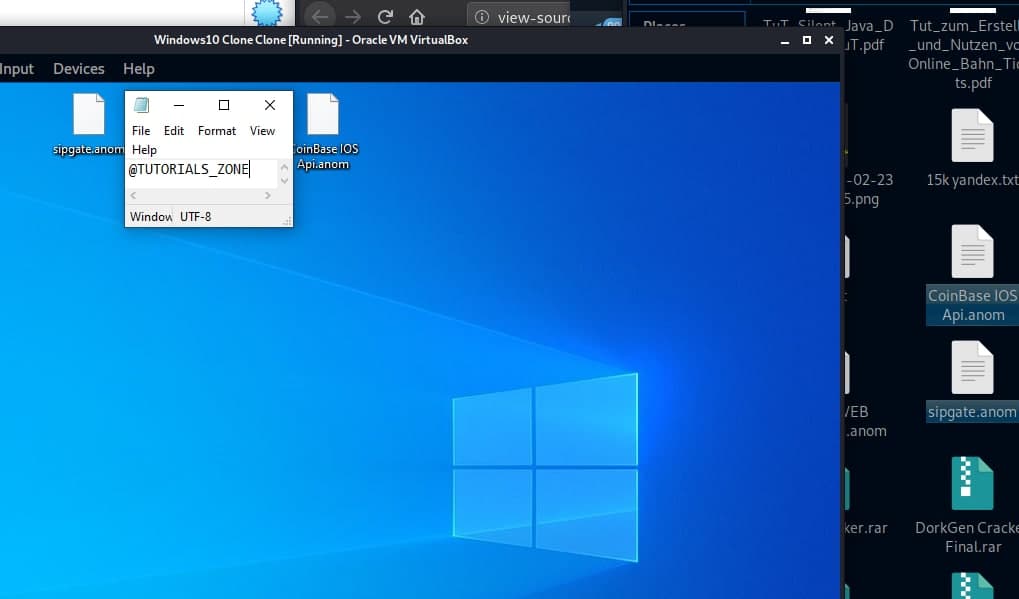Click the browser home icon
This screenshot has width=1019, height=599.
[x=417, y=16]
